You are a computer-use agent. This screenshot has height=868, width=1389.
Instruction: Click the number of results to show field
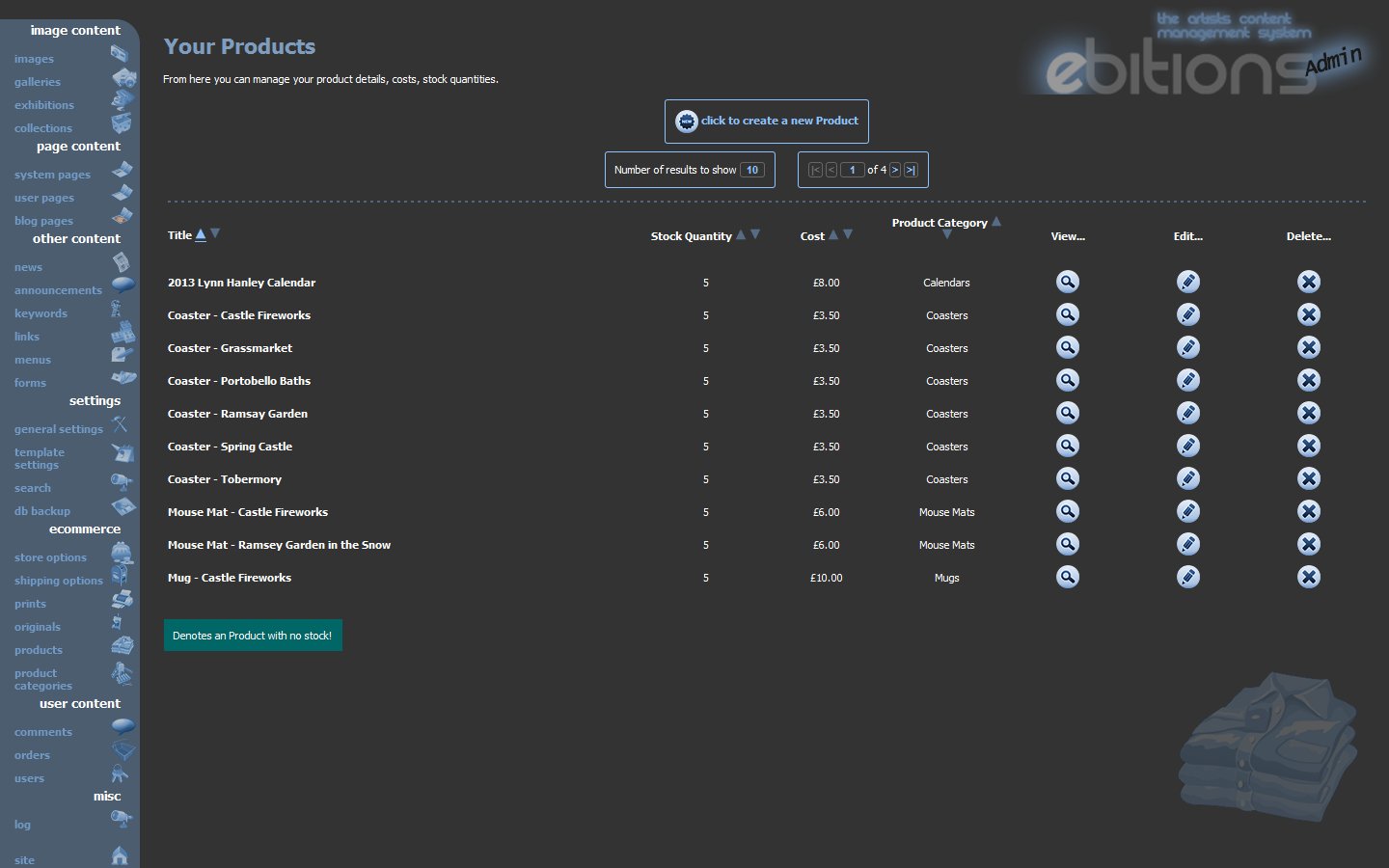(752, 170)
